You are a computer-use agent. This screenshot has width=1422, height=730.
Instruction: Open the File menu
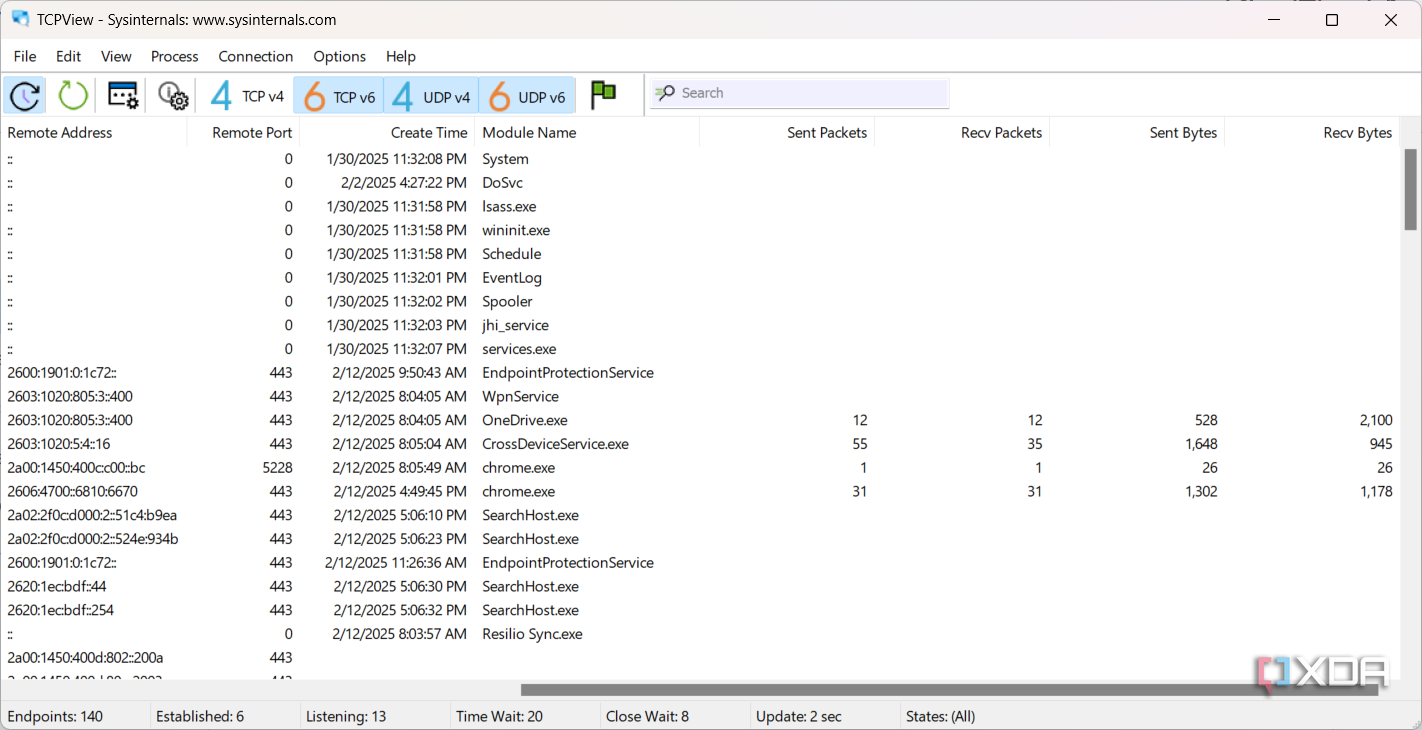tap(25, 56)
